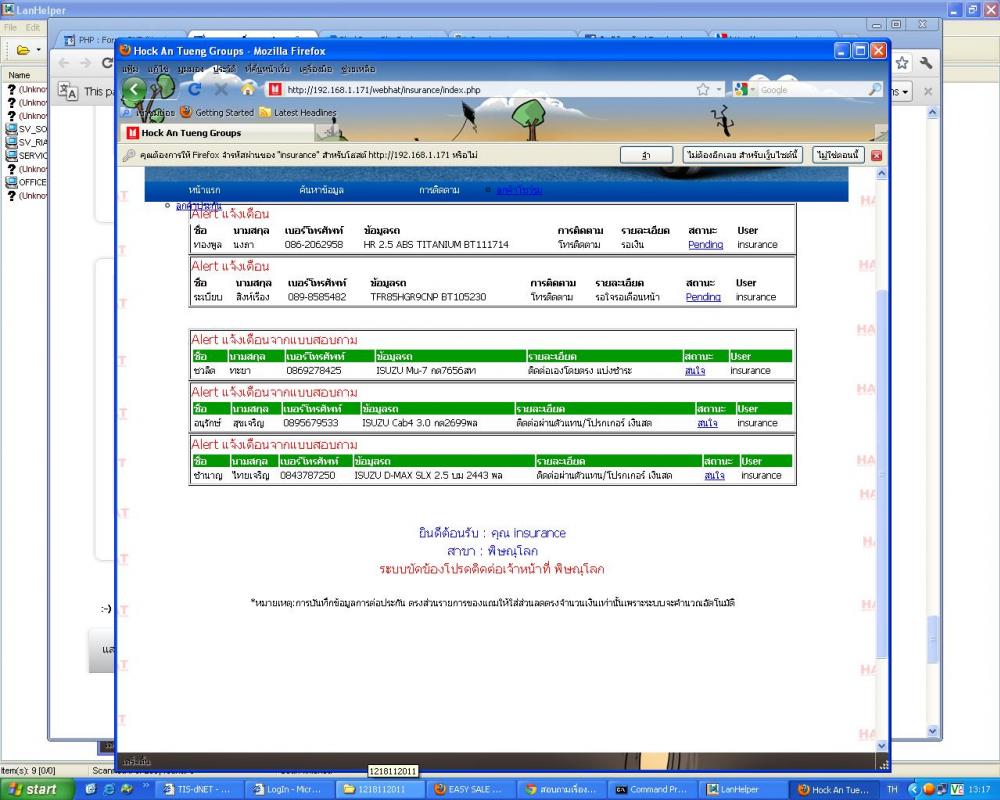The image size is (1000, 800).
Task: Open Pending link for 089-8585482 row
Action: (x=703, y=297)
